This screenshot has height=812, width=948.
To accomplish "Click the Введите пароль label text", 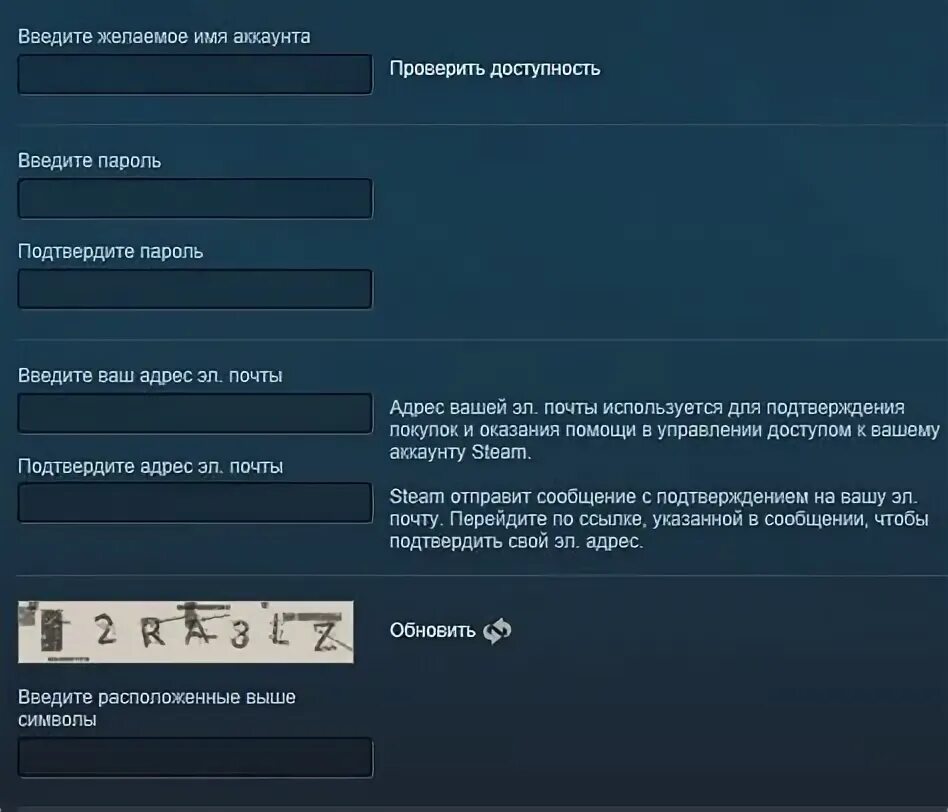I will 89,161.
